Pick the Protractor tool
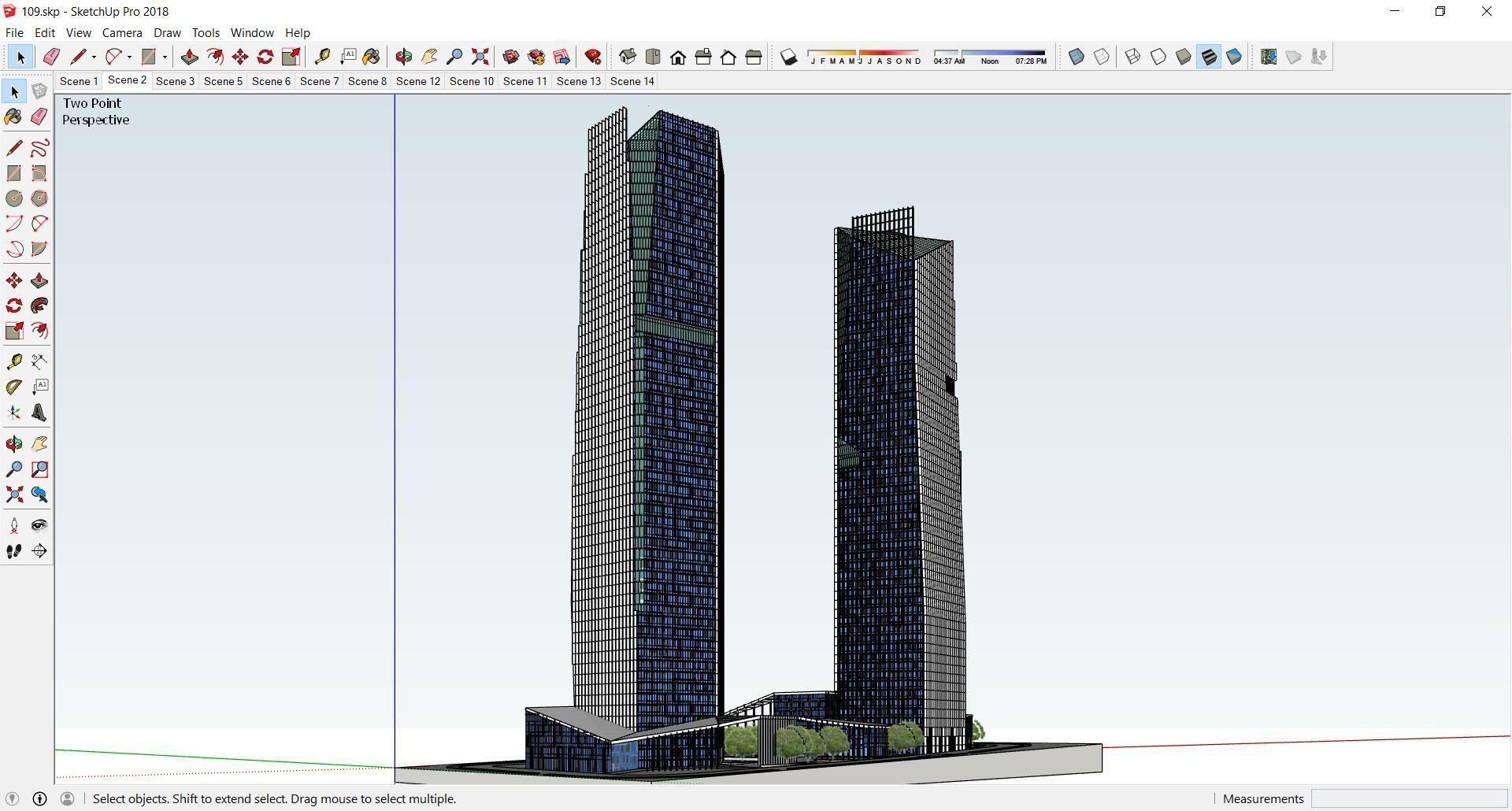 pyautogui.click(x=14, y=387)
